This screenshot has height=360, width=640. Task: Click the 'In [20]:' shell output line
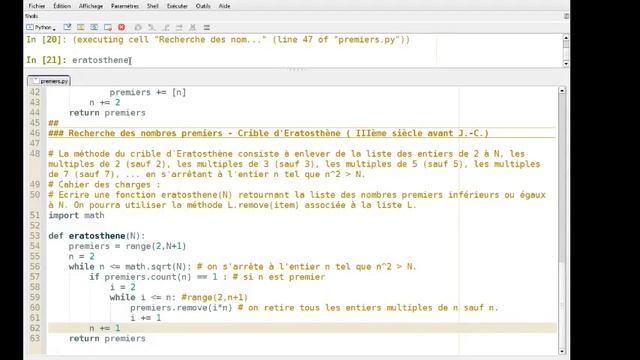click(218, 40)
